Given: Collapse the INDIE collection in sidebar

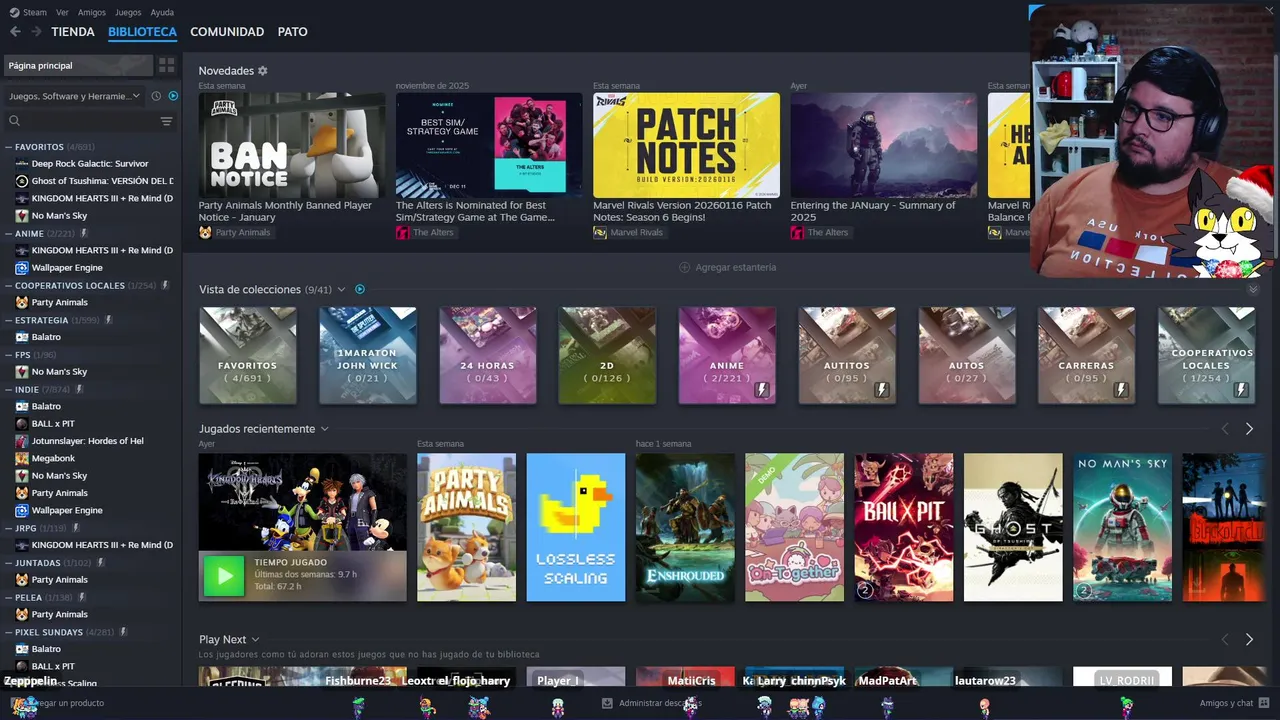Looking at the screenshot, I should tap(8, 389).
